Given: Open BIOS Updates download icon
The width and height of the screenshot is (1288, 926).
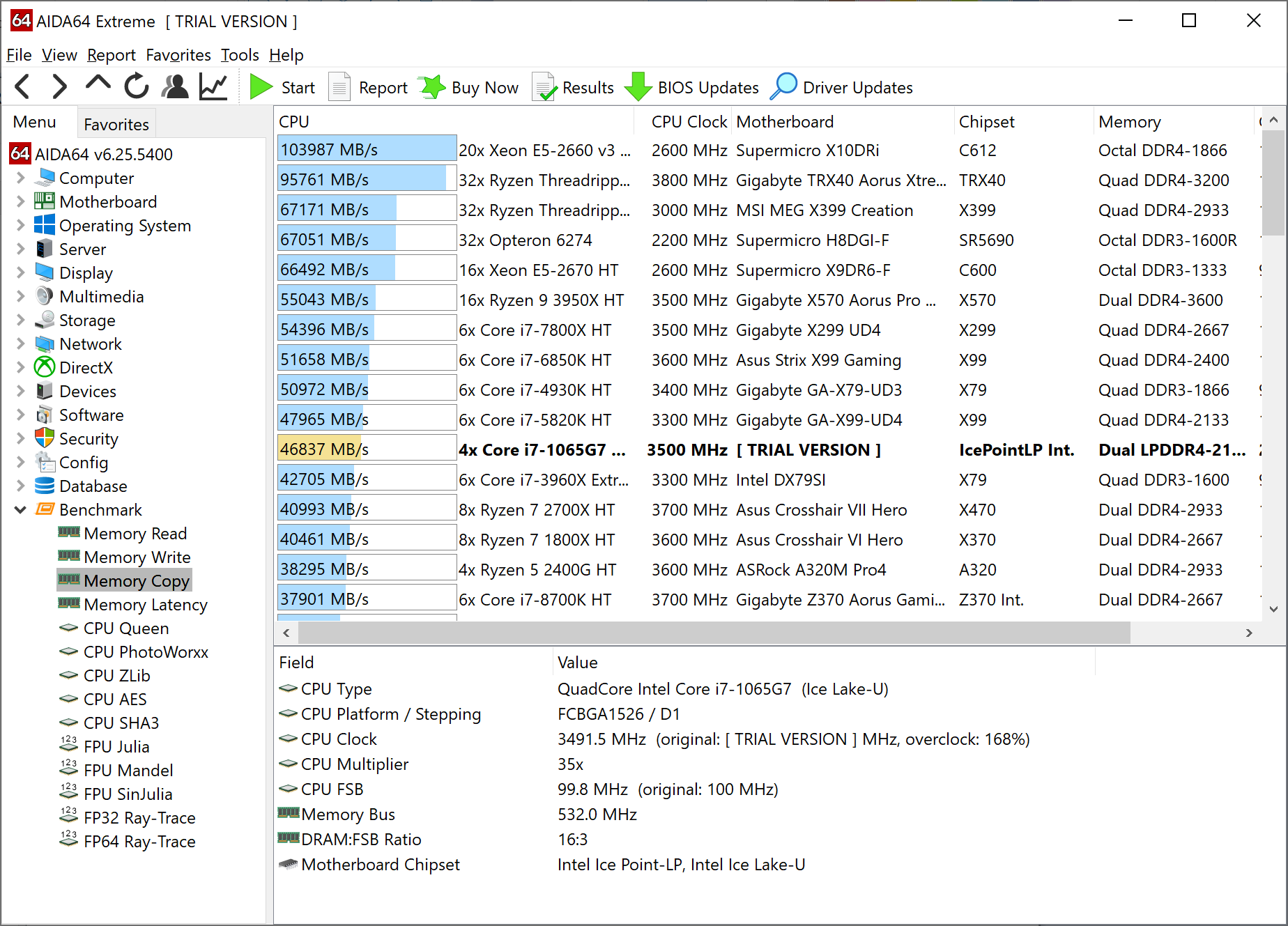Looking at the screenshot, I should 638,87.
